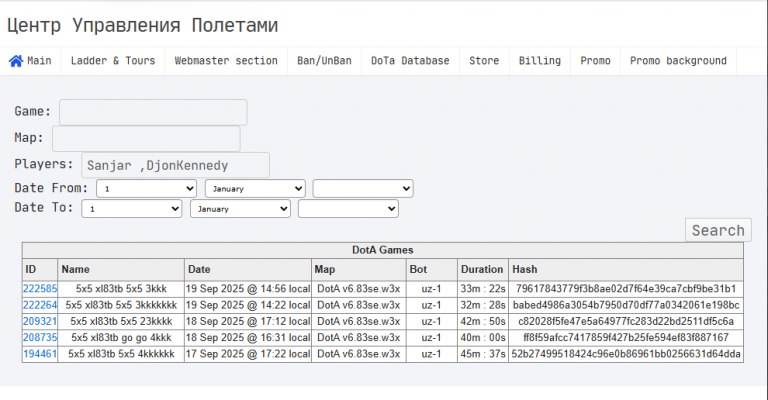Click the Date From: label
The width and height of the screenshot is (768, 400).
click(51, 188)
